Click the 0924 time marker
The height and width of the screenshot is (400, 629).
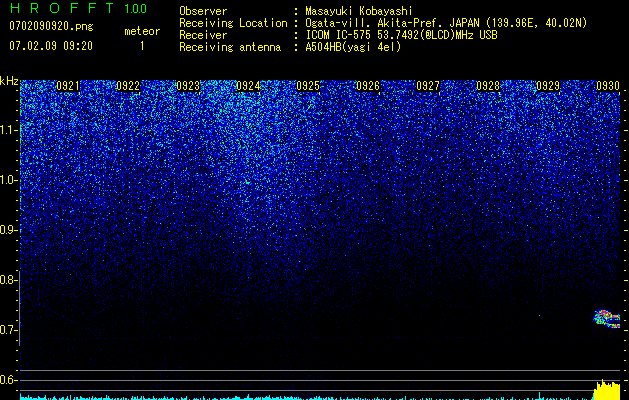(248, 85)
